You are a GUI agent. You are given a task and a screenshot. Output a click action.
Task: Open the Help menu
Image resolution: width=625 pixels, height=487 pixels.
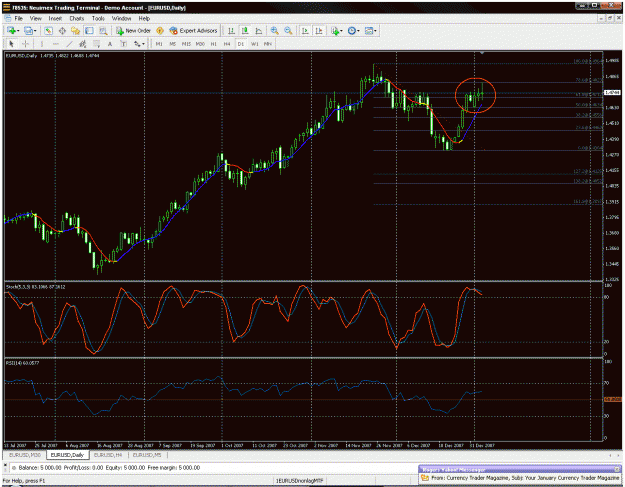coord(144,18)
